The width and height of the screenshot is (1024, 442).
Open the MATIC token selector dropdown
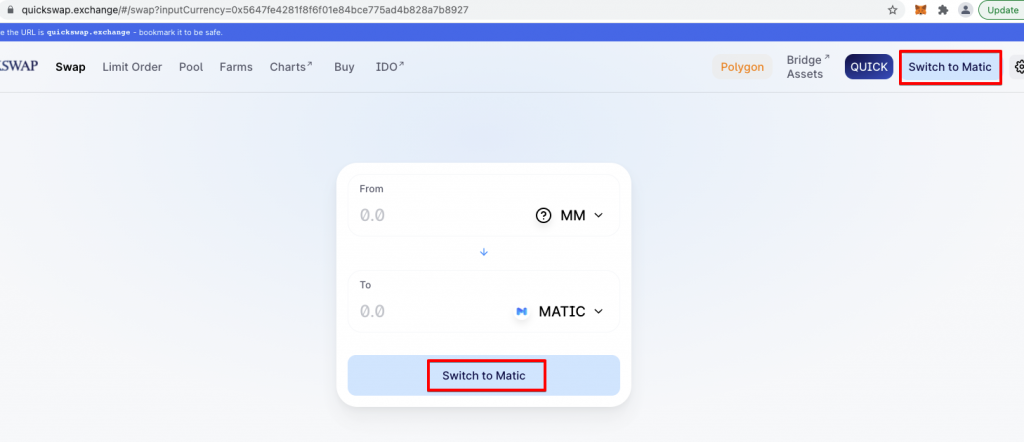click(x=559, y=311)
